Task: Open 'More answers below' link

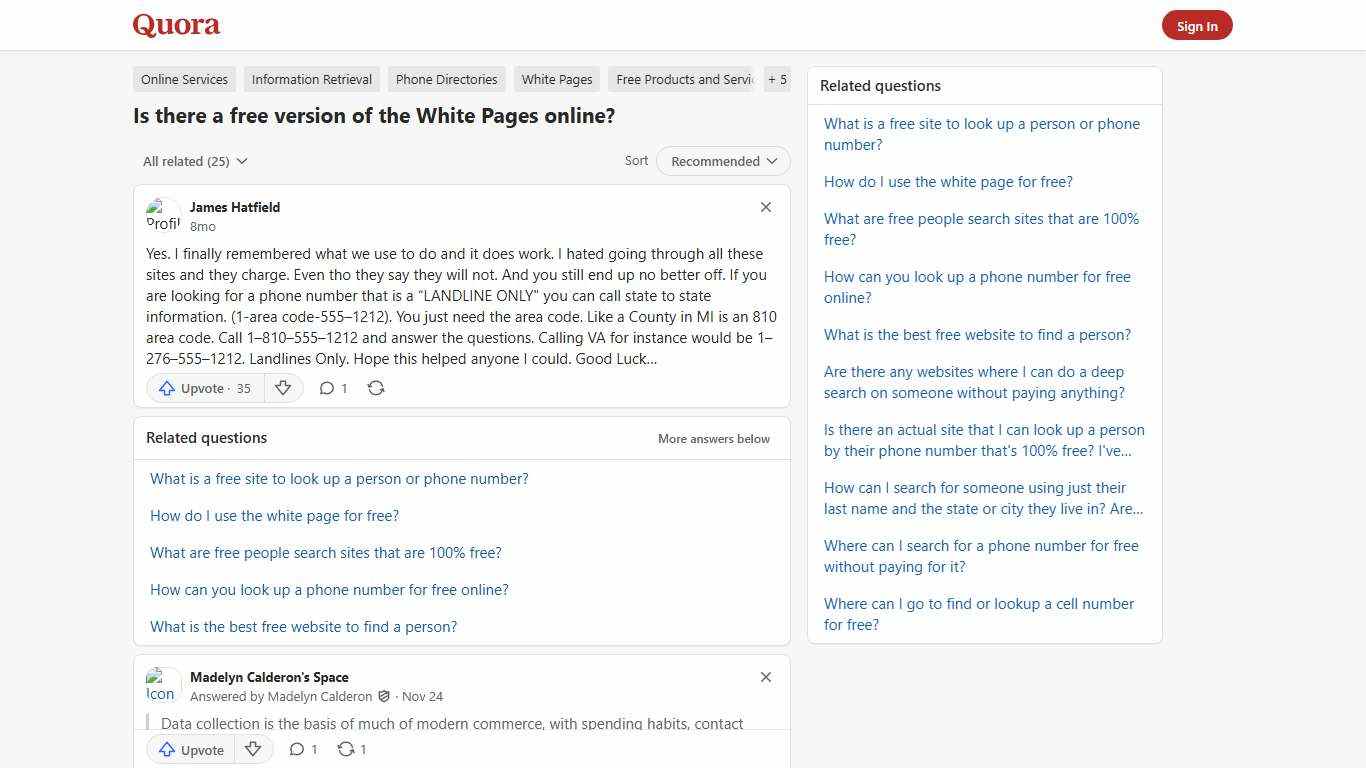Action: click(x=713, y=438)
